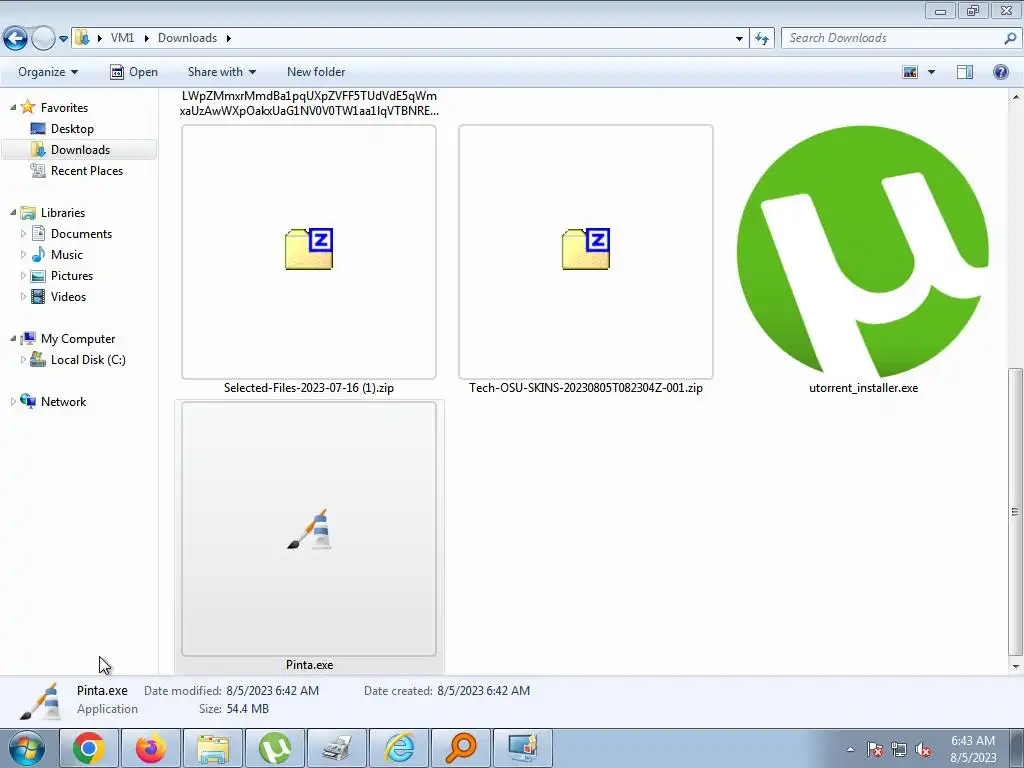Click the Forward navigation arrow button
This screenshot has width=1024, height=768.
[43, 39]
